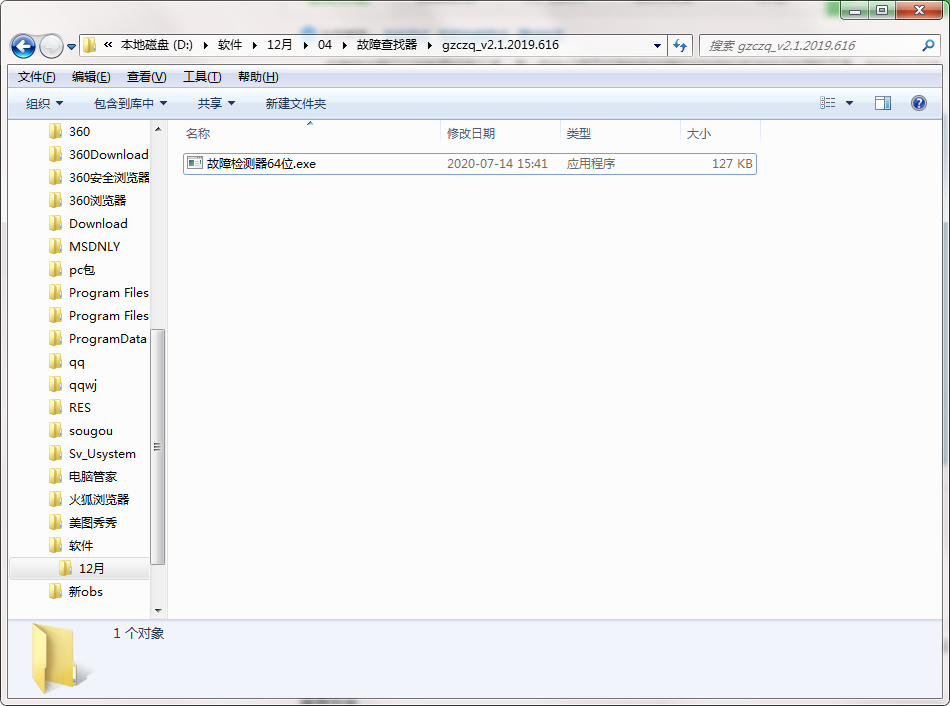Open the 工具(T) menu
This screenshot has width=950, height=706.
[202, 77]
